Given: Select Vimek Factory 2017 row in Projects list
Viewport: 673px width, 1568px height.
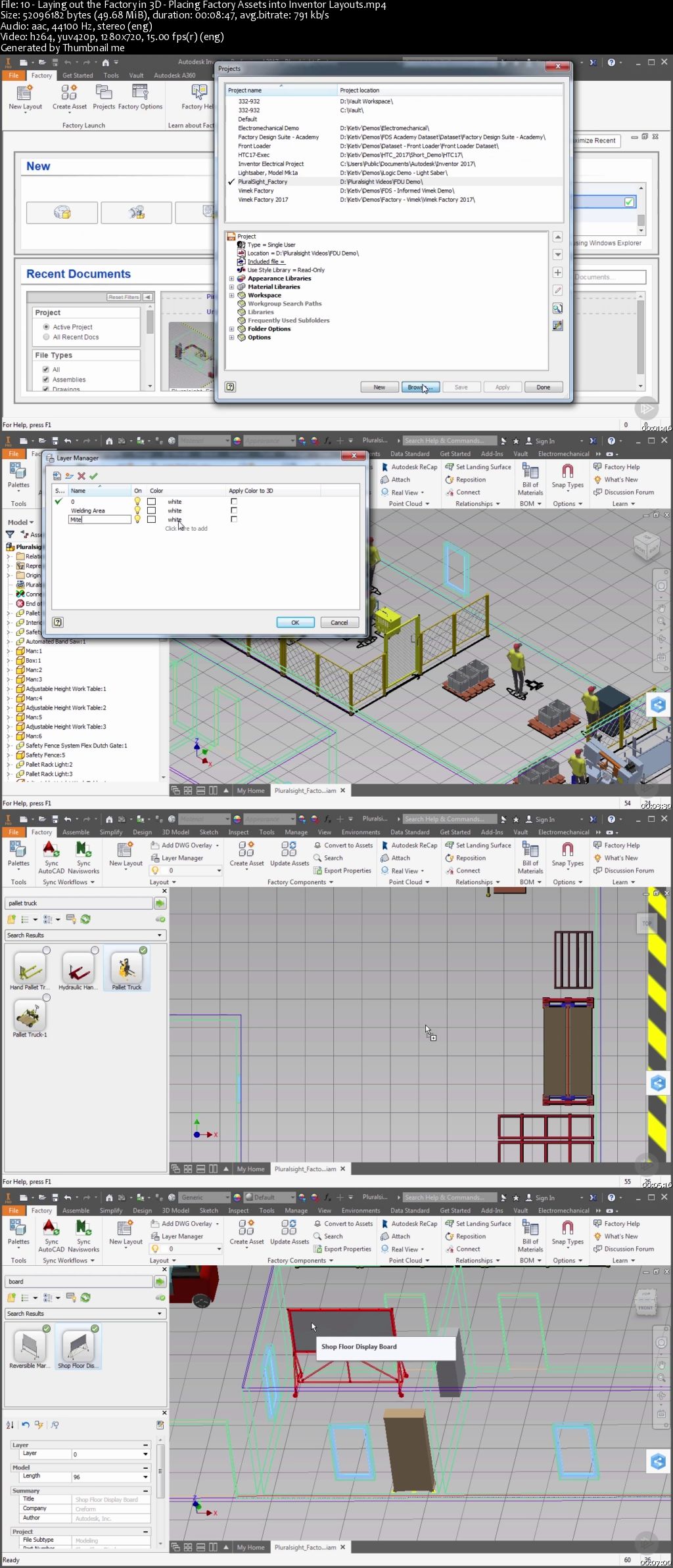Looking at the screenshot, I should click(394, 200).
